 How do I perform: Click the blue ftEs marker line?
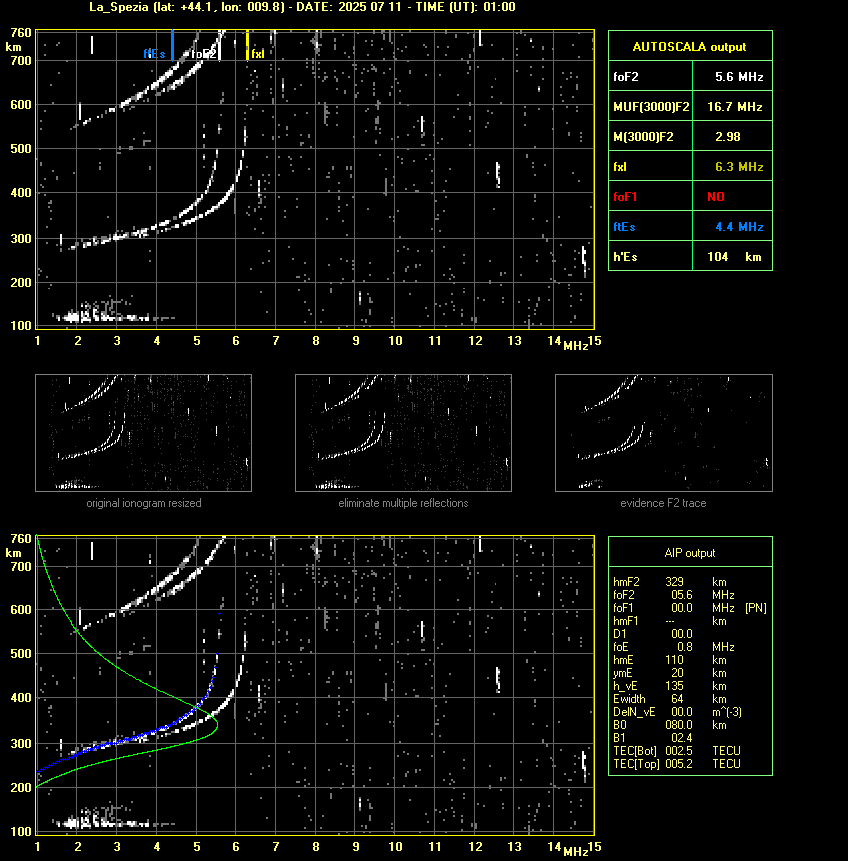click(172, 45)
